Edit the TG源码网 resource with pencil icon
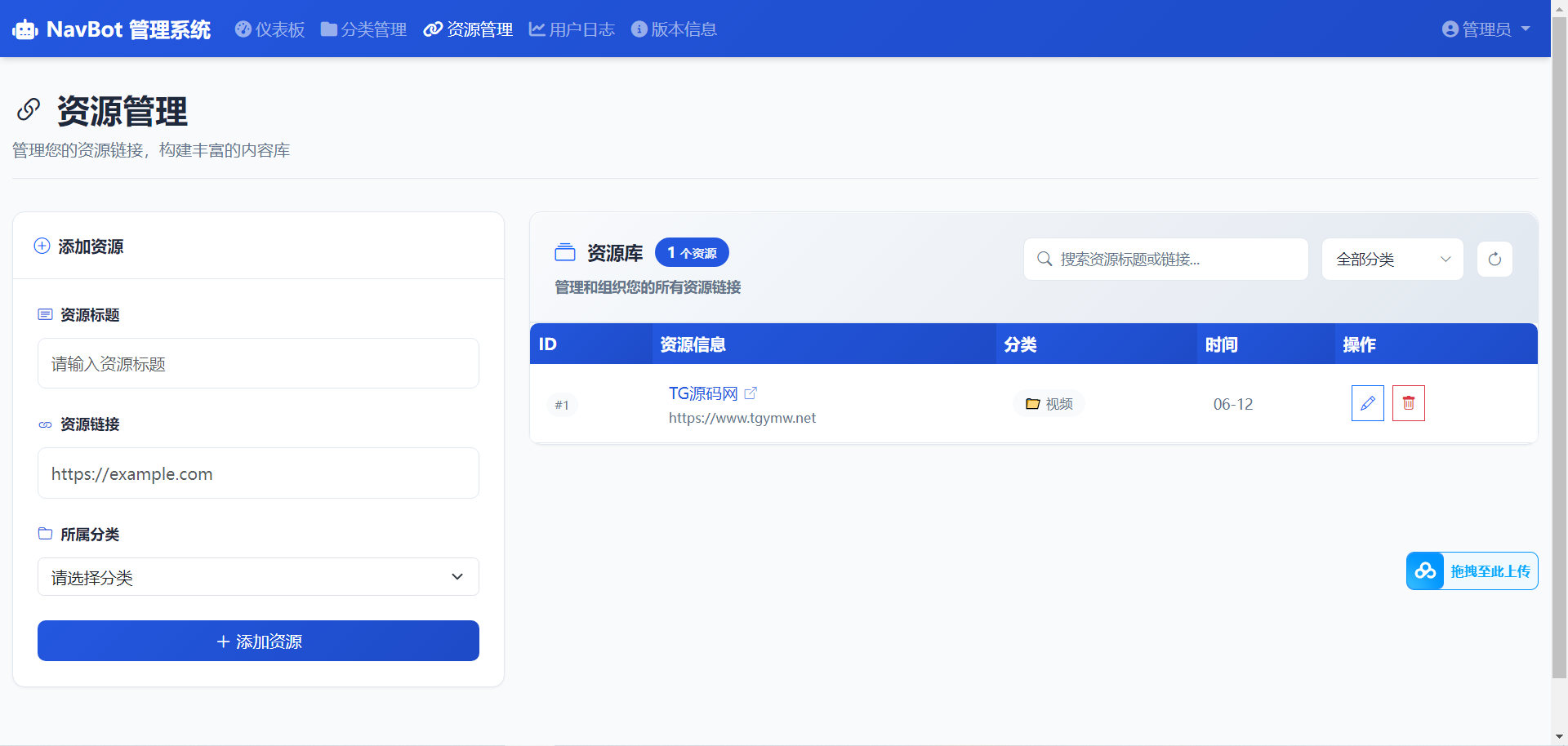1568x746 pixels. click(x=1367, y=403)
